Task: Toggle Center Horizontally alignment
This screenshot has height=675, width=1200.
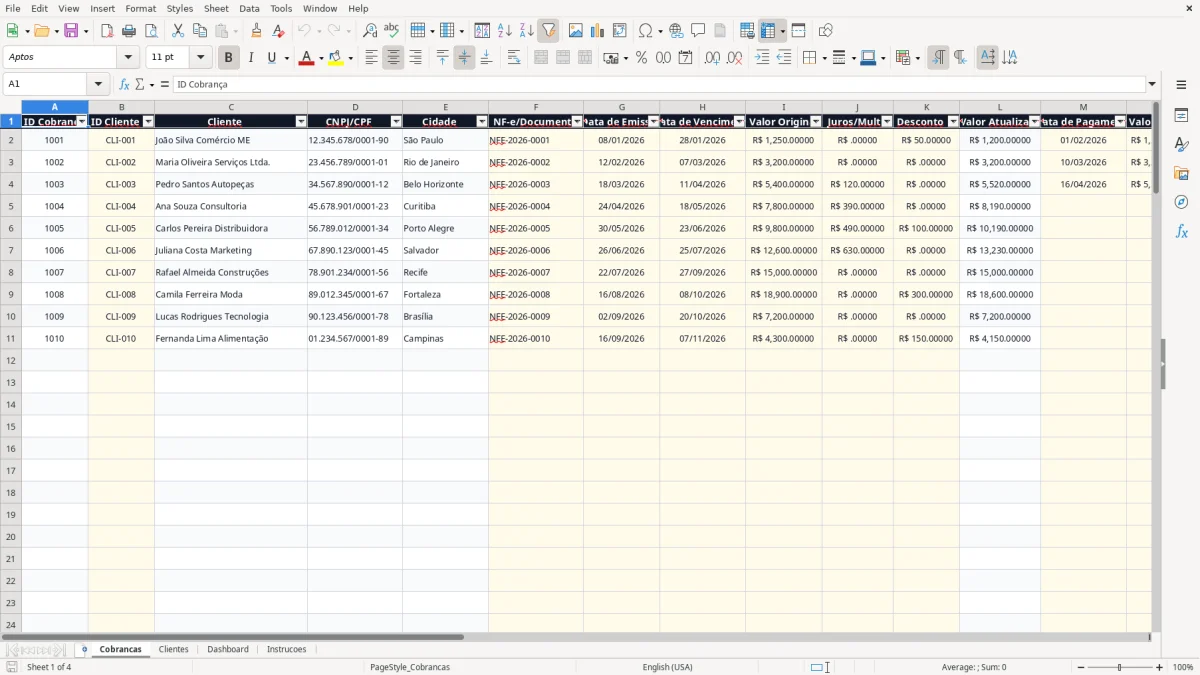Action: click(393, 58)
